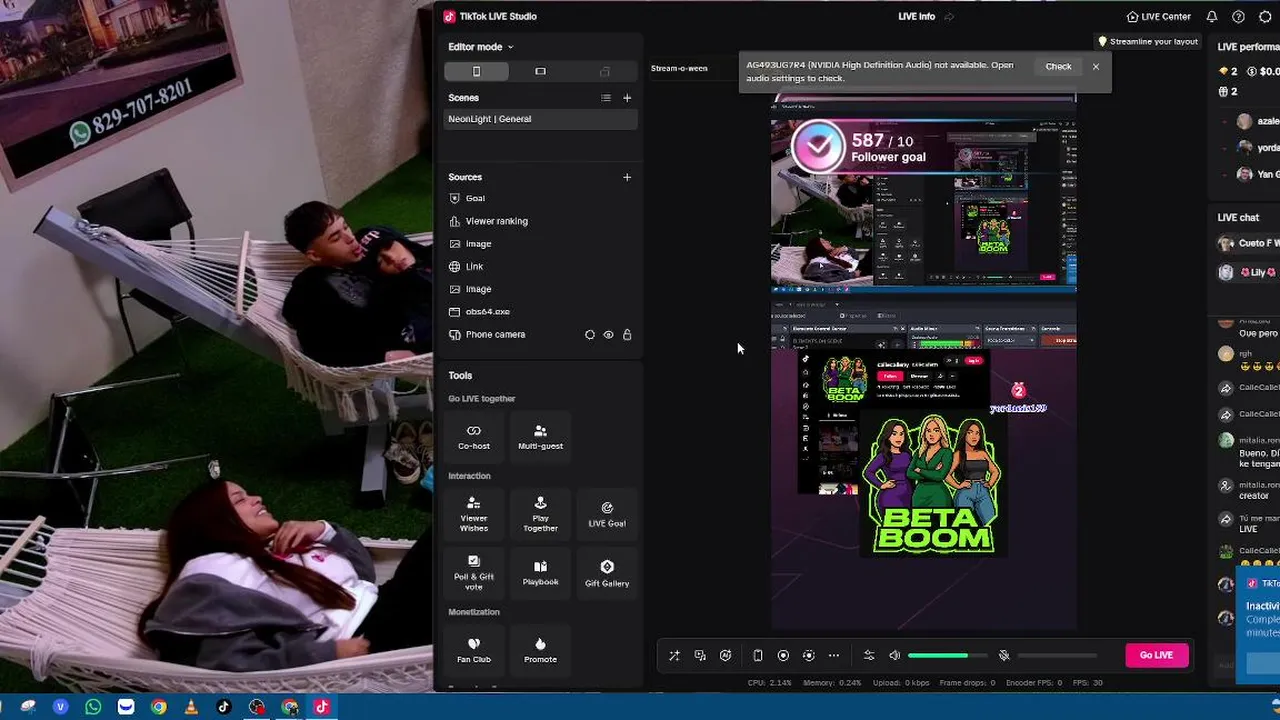Select the Stream-o-ween tab
The height and width of the screenshot is (720, 1280).
tap(679, 68)
